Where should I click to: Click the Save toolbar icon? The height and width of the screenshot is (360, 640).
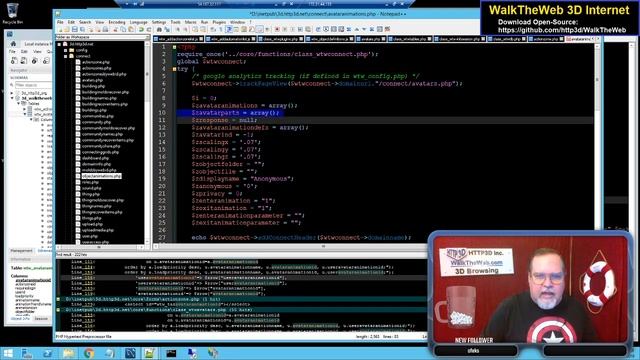pyautogui.click(x=74, y=29)
